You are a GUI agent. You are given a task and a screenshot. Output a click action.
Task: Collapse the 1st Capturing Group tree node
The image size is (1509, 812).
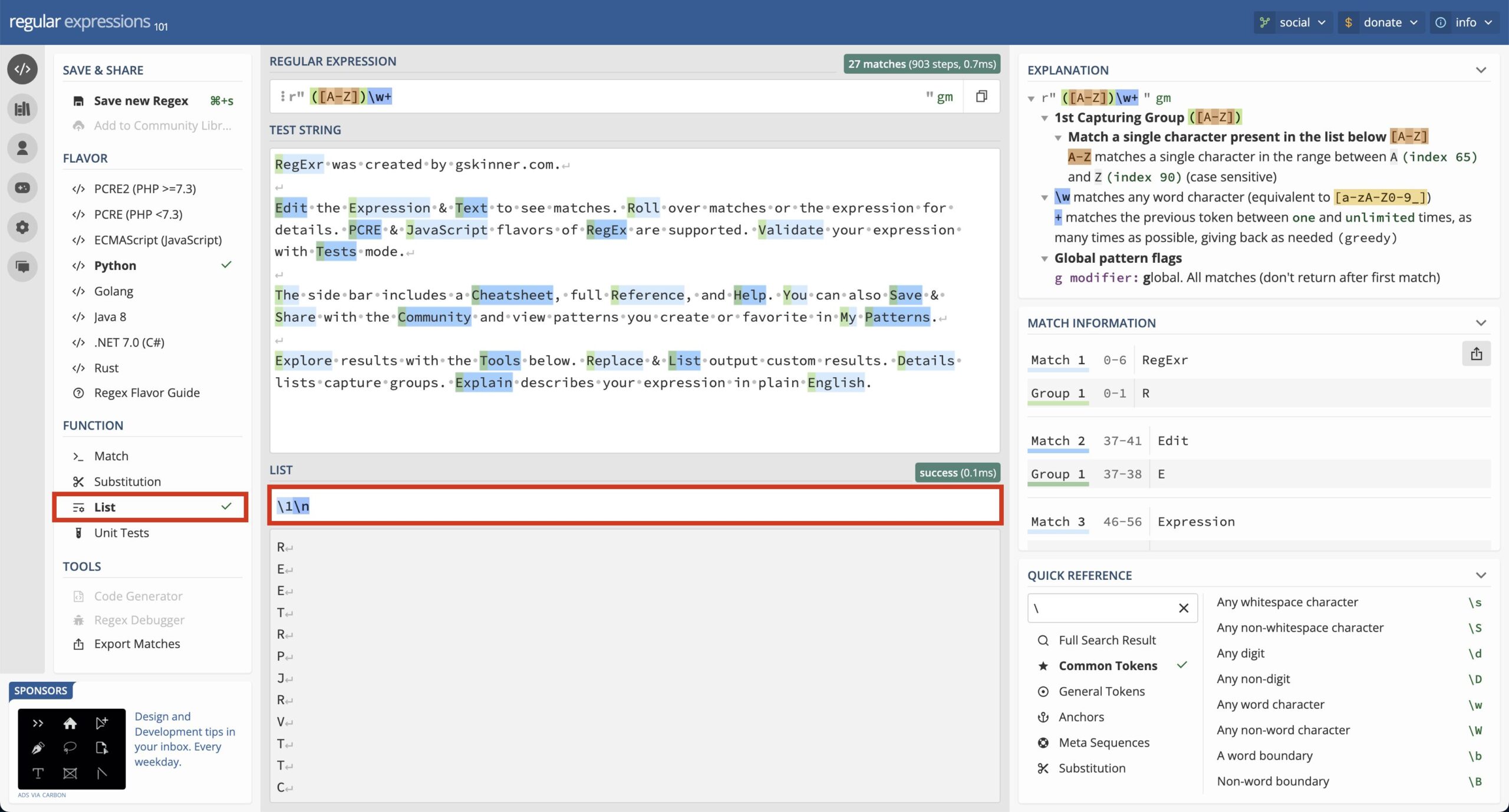pyautogui.click(x=1045, y=118)
